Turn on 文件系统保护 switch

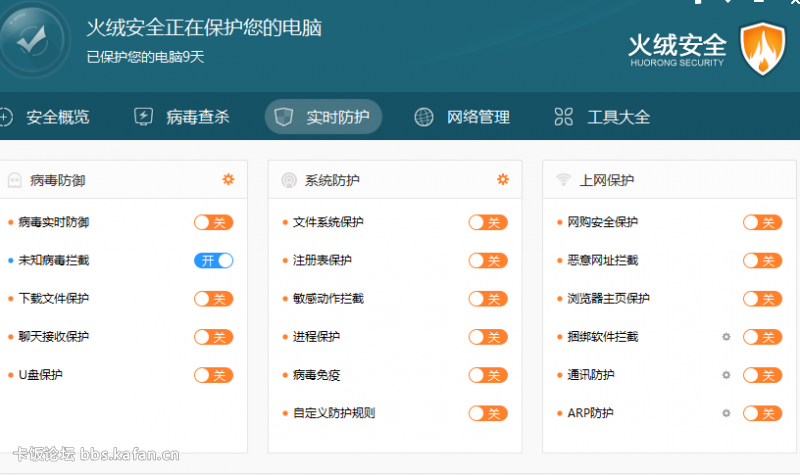click(x=488, y=222)
